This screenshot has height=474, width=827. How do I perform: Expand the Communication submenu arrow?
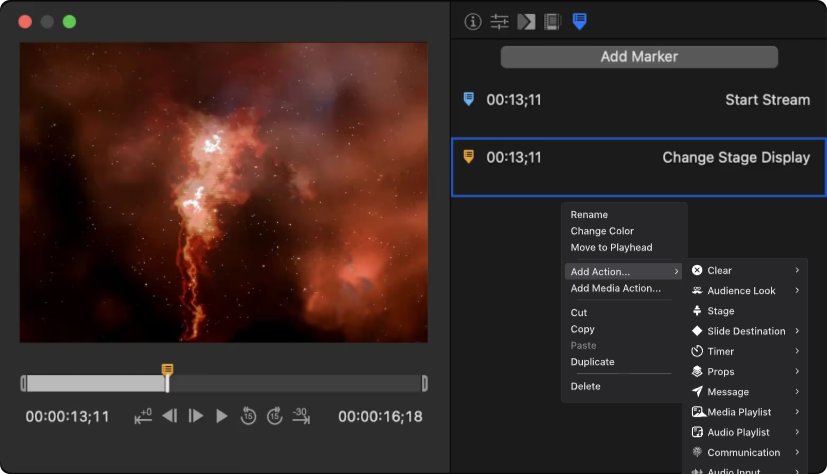point(797,452)
